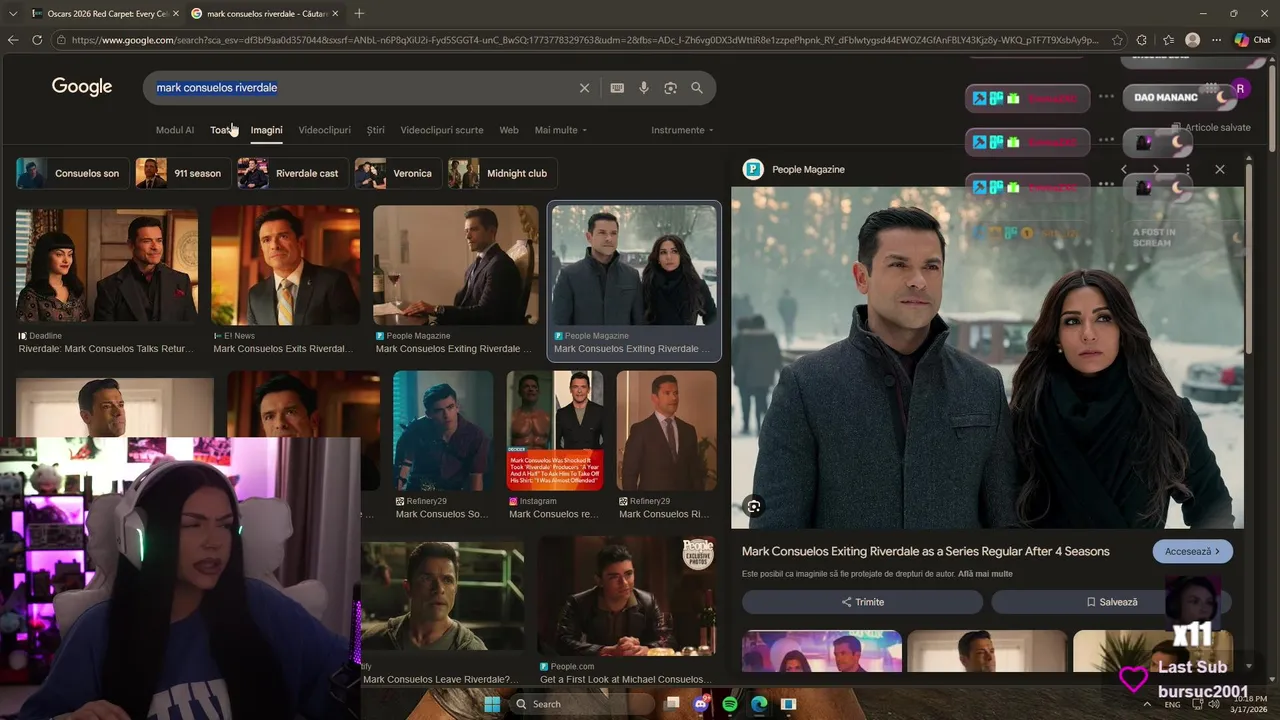Open the Edge profile avatar
1280x720 pixels.
(1192, 40)
